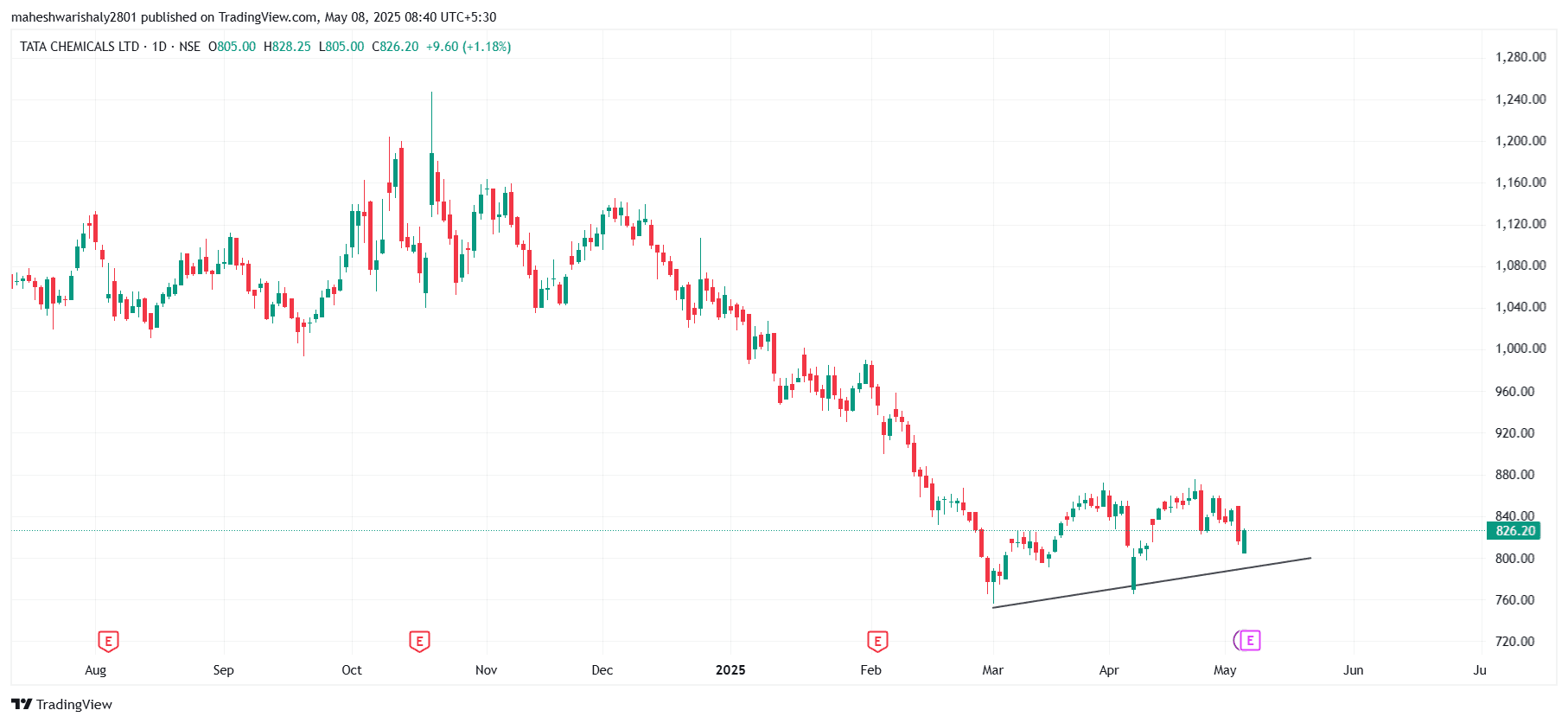This screenshot has width=1568, height=723.
Task: Open the purple upcoming earnings marker
Action: click(1249, 640)
